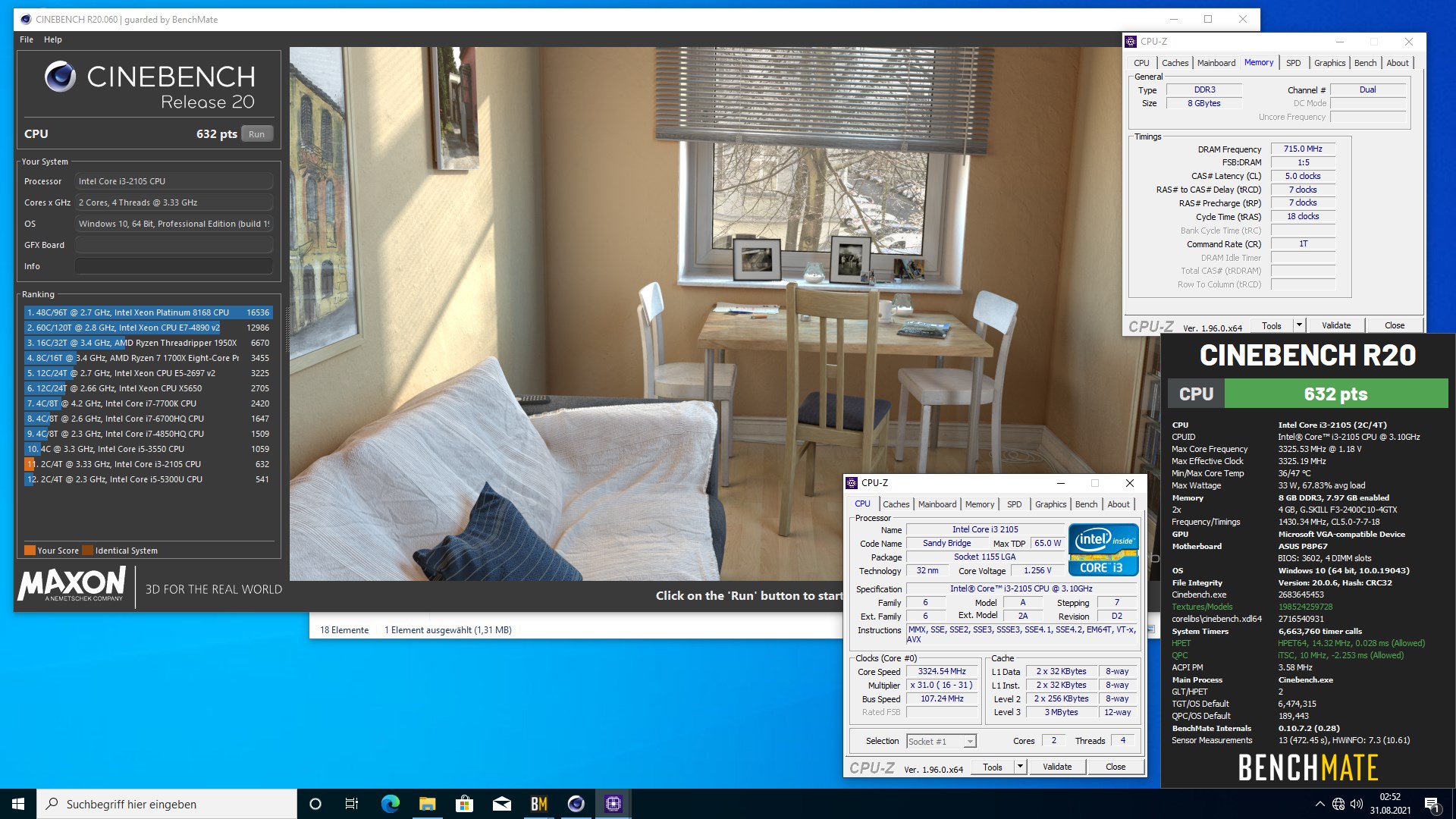Open About tab in upper CPU-Z window
The width and height of the screenshot is (1456, 819).
click(1398, 63)
